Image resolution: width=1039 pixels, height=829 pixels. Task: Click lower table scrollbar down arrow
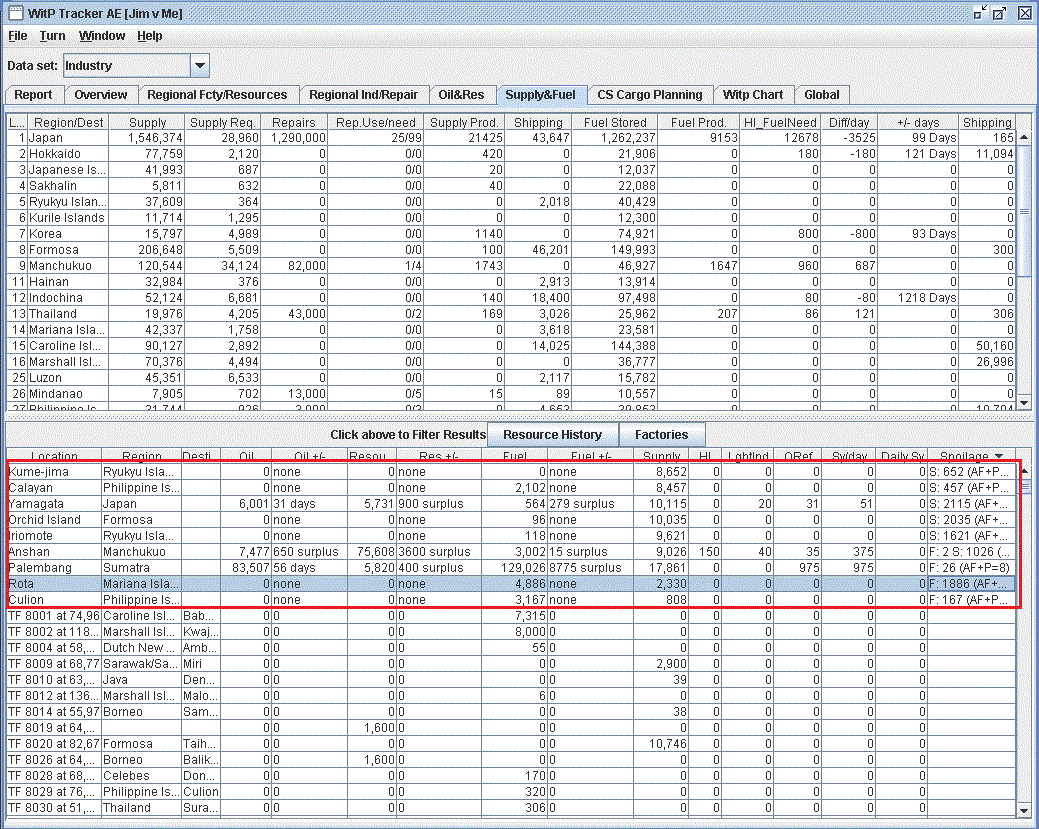[x=1024, y=810]
